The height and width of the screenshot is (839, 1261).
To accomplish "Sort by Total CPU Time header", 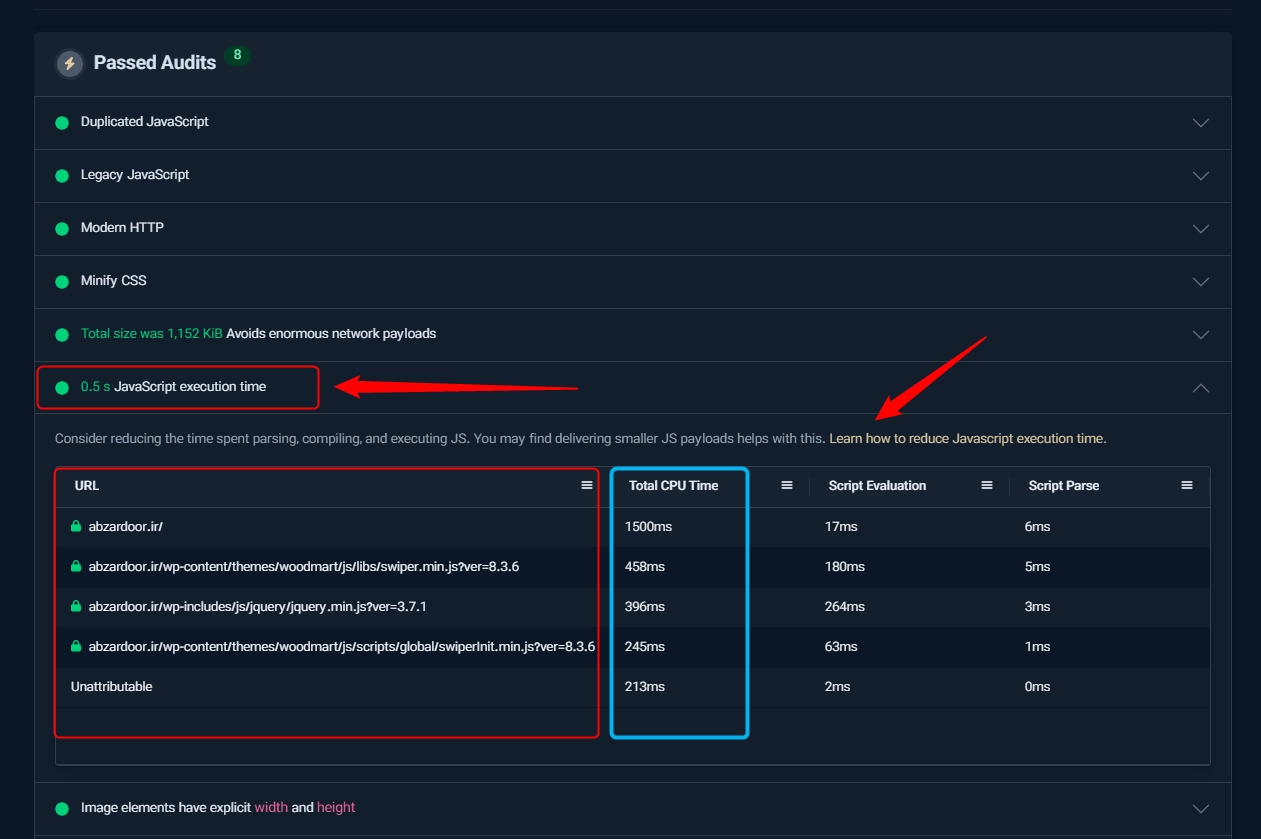I will 674,485.
